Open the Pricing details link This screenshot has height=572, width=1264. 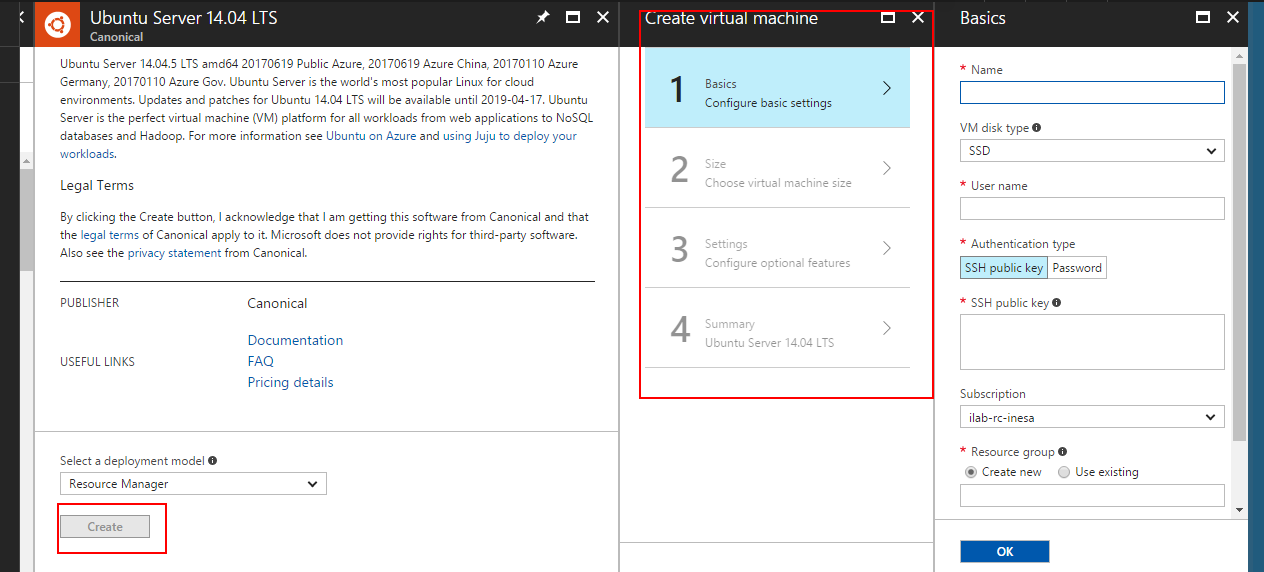(x=290, y=382)
